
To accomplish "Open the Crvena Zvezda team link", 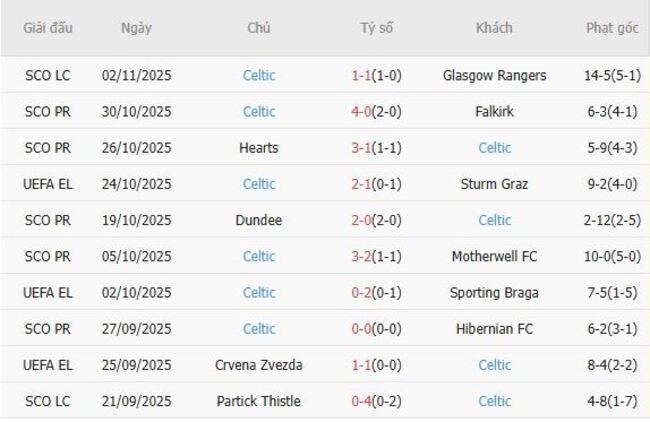I will [259, 365].
